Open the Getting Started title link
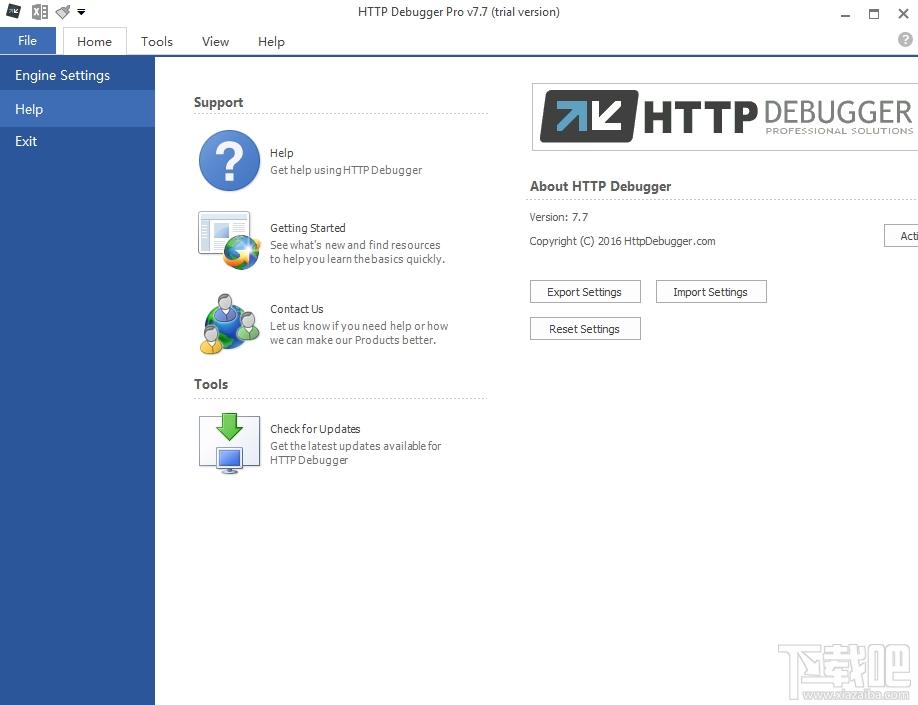The width and height of the screenshot is (918, 705). (x=308, y=228)
